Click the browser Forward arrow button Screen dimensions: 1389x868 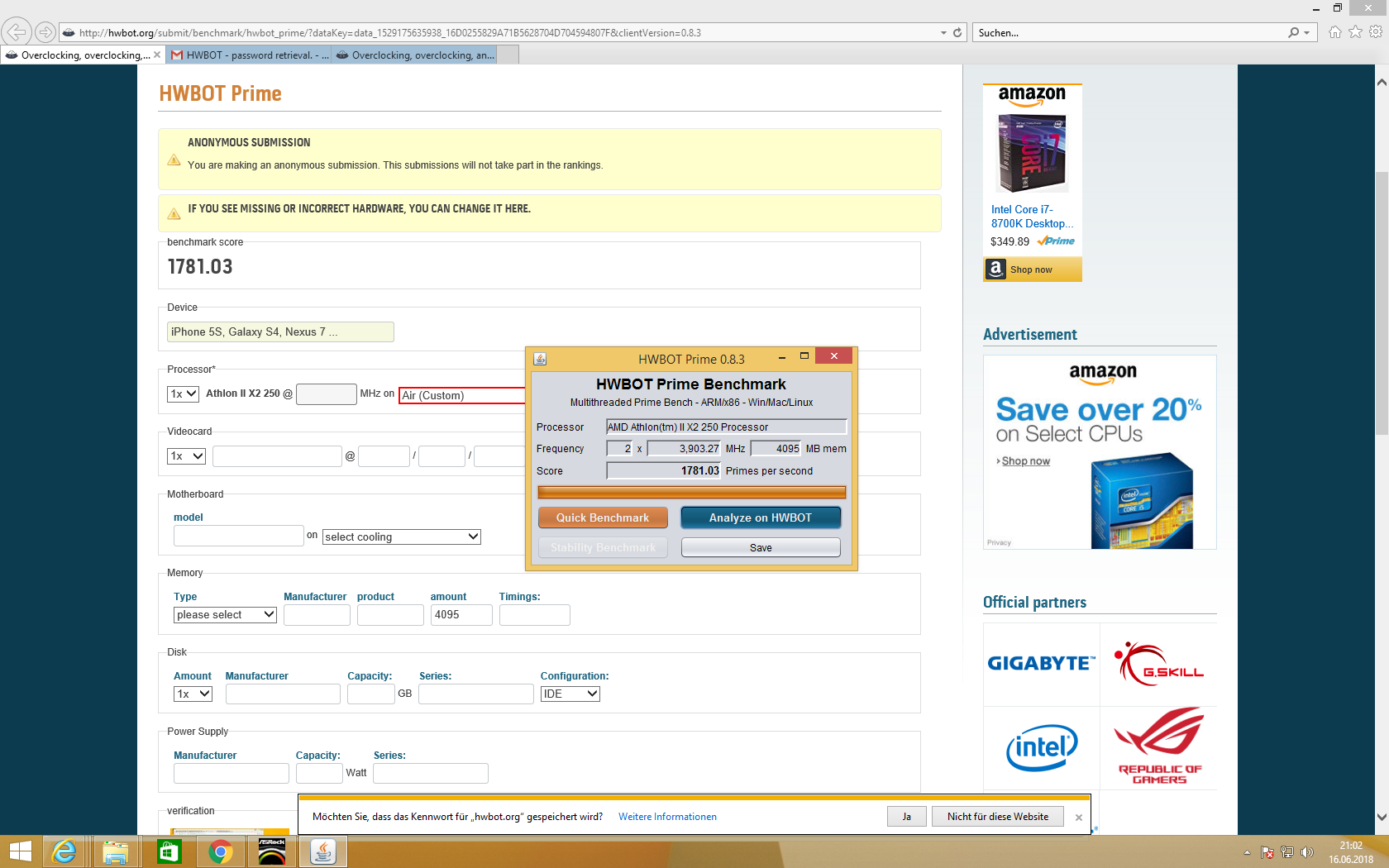45,32
